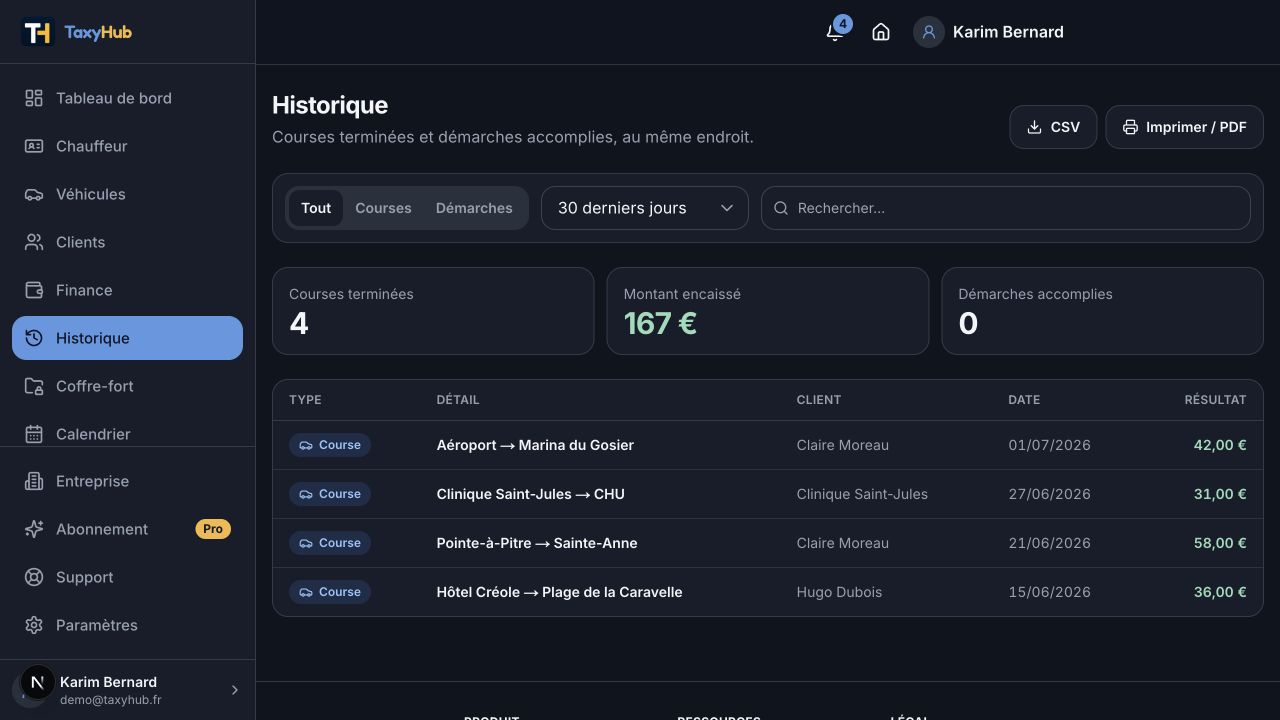
Task: Open Calendrier menu item
Action: pyautogui.click(x=127, y=432)
